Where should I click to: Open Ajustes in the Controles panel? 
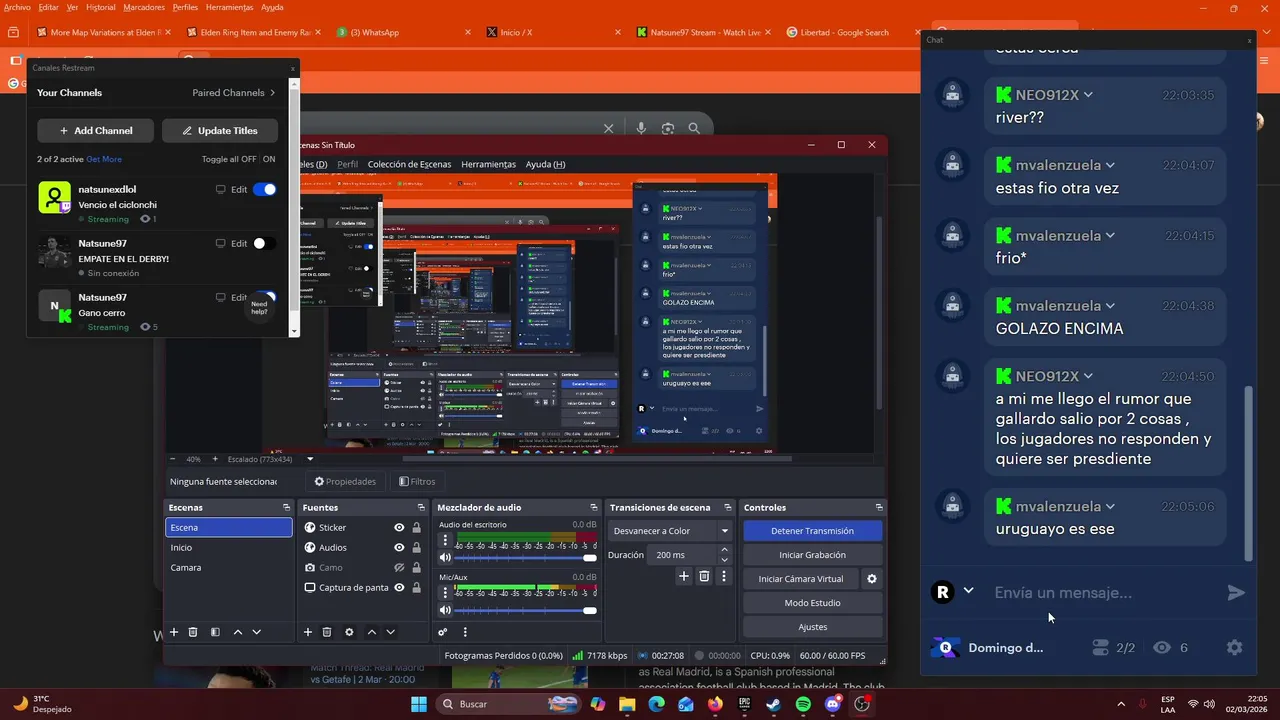coord(812,627)
